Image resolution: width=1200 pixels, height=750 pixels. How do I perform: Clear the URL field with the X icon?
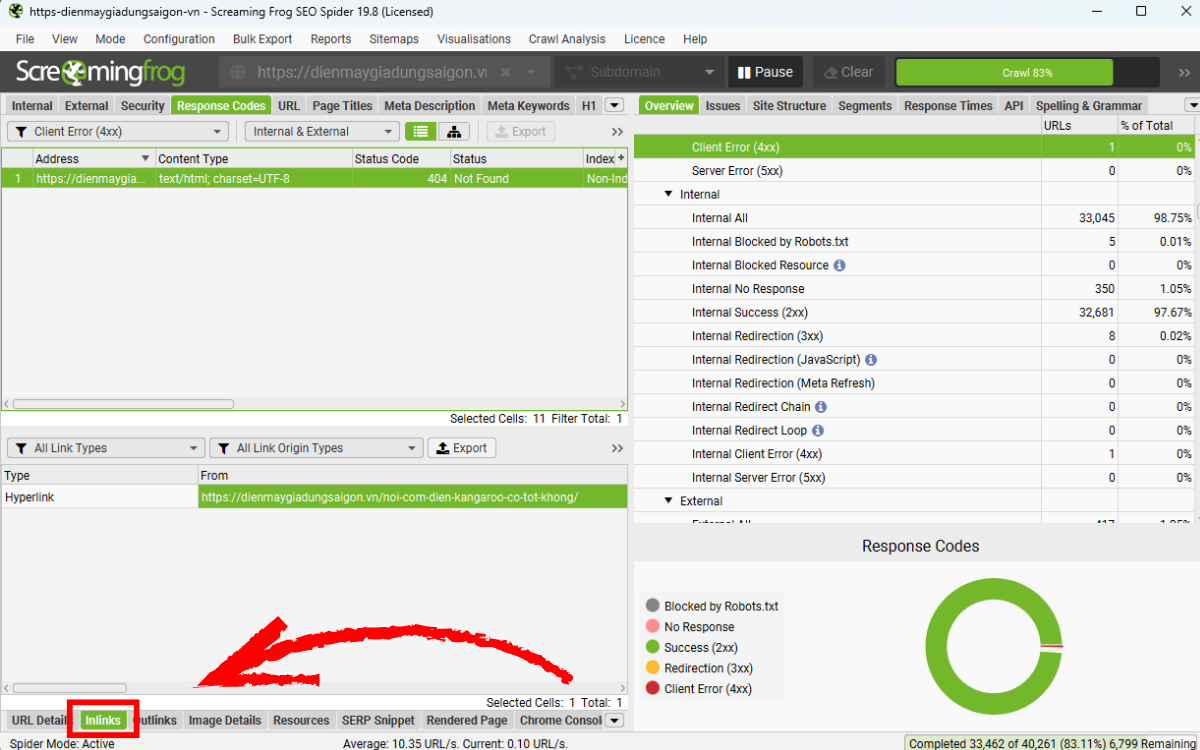[x=505, y=72]
